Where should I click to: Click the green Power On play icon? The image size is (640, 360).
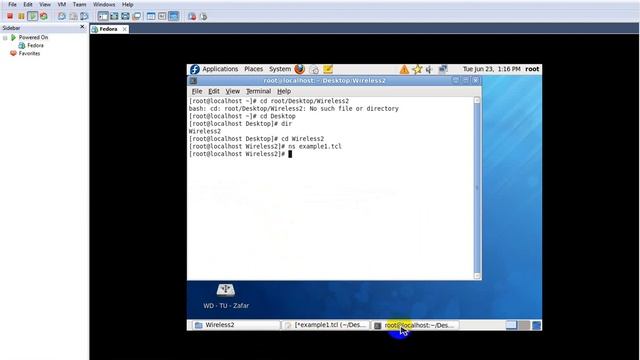(32, 16)
